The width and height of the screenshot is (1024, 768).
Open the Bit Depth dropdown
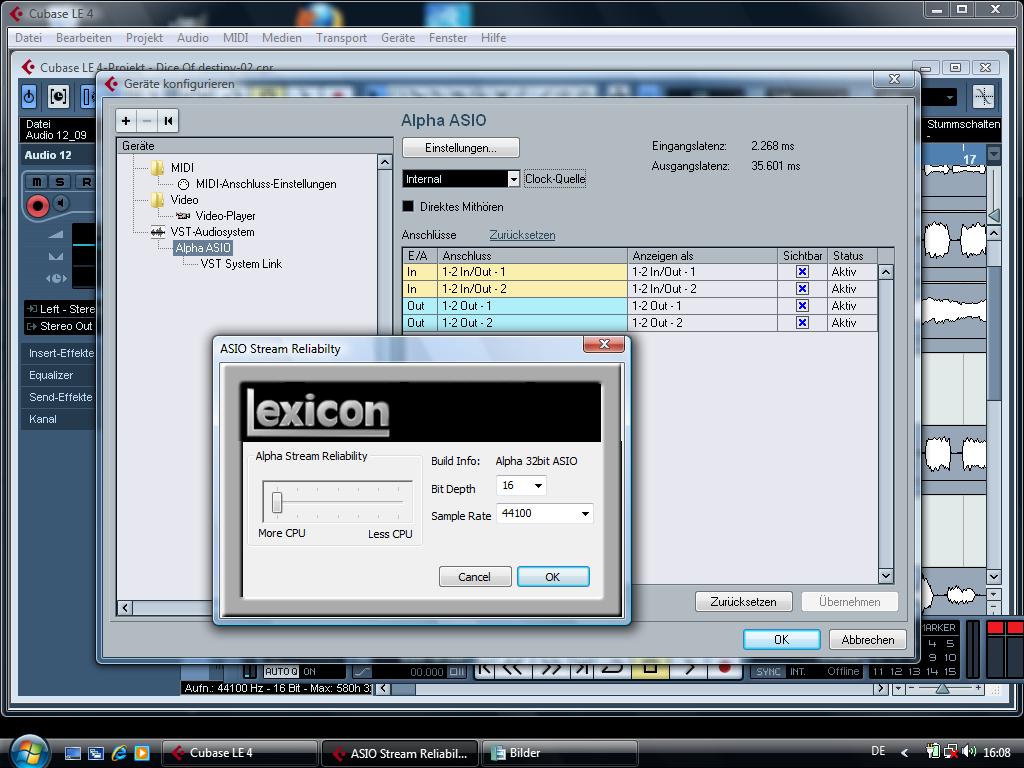pyautogui.click(x=521, y=485)
